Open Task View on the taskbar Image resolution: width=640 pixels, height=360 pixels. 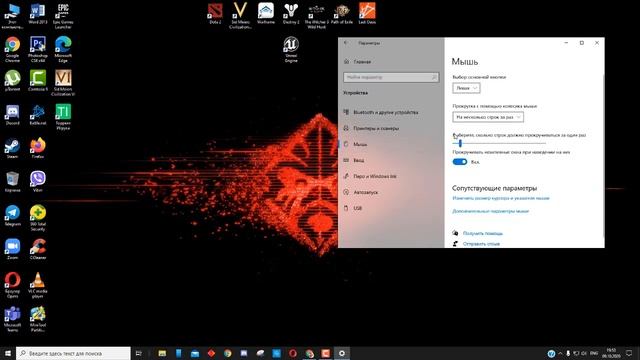[x=138, y=353]
